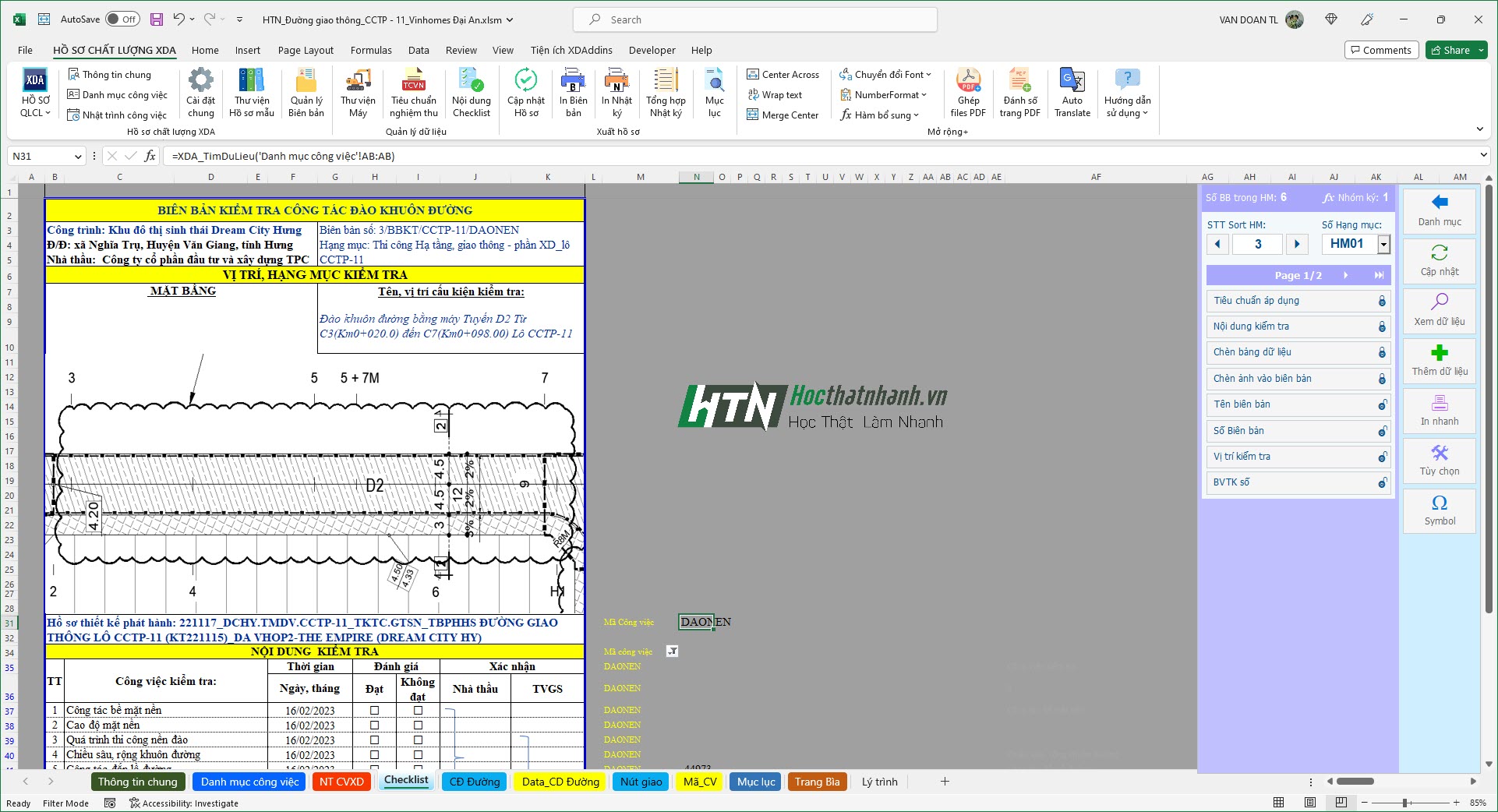This screenshot has height=812, width=1498.
Task: Check the Đạt box for Công tác bề mặt nền
Action: tap(374, 710)
